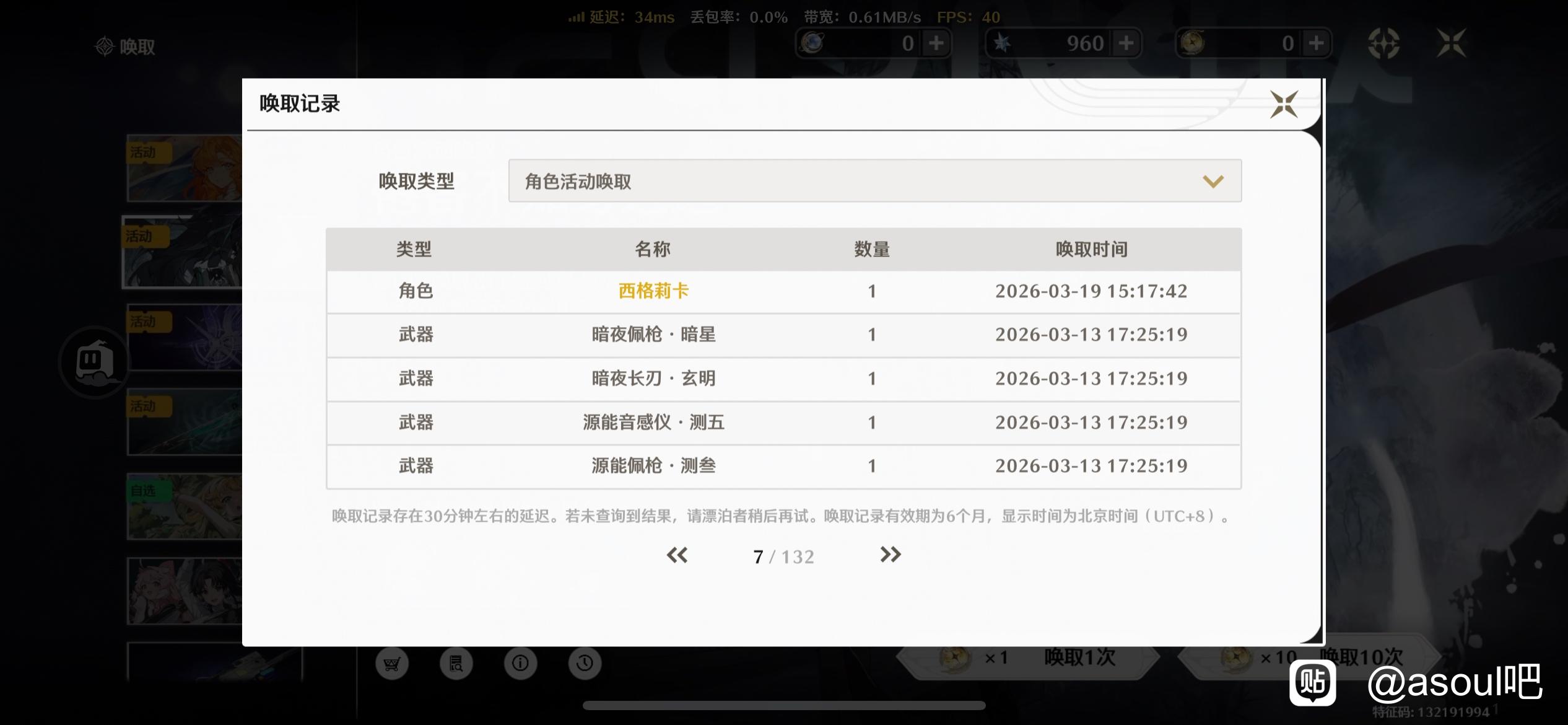
Task: Select the first 活动 banner thumbnail
Action: coord(184,169)
